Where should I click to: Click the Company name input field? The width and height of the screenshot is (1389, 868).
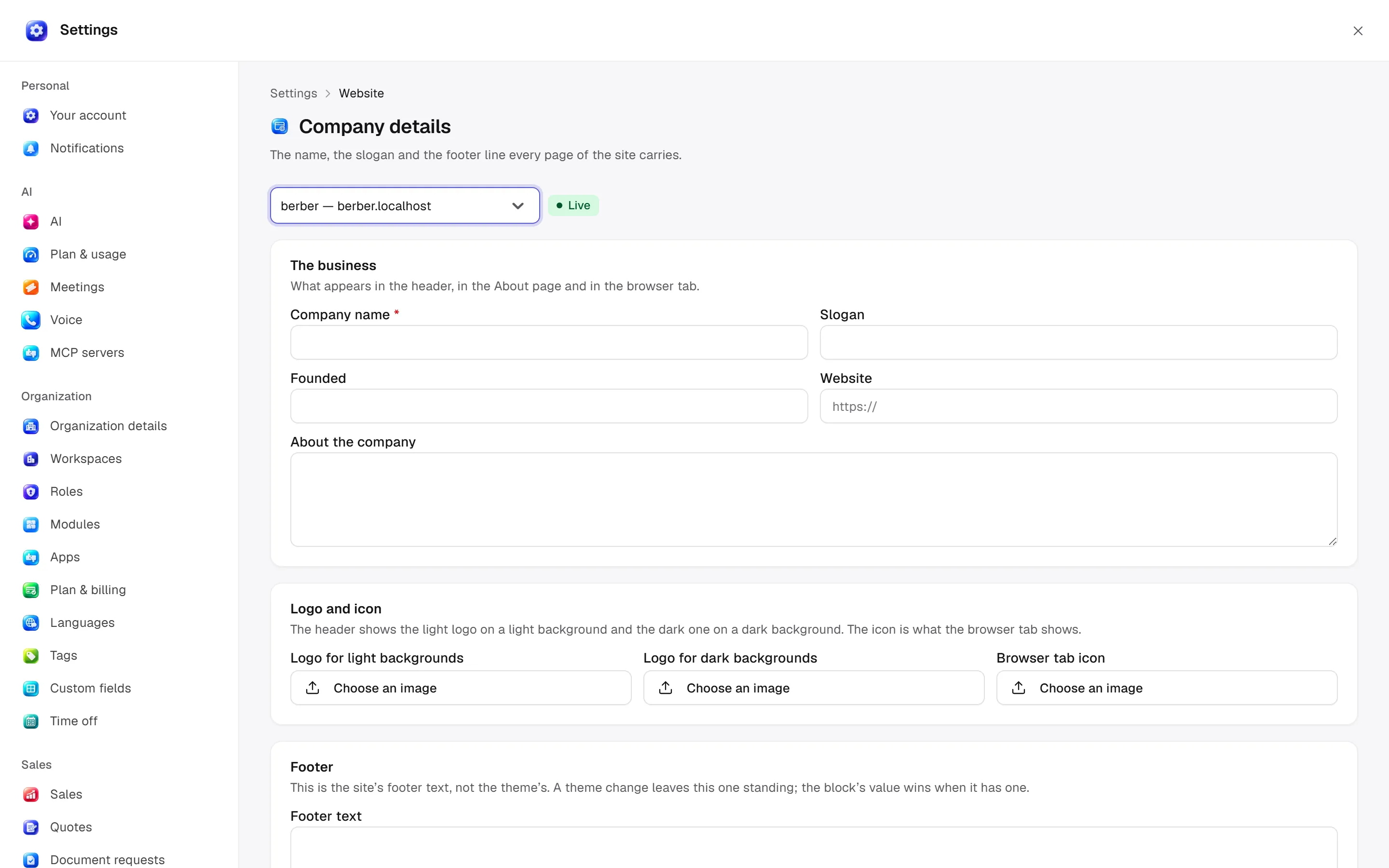coord(549,343)
